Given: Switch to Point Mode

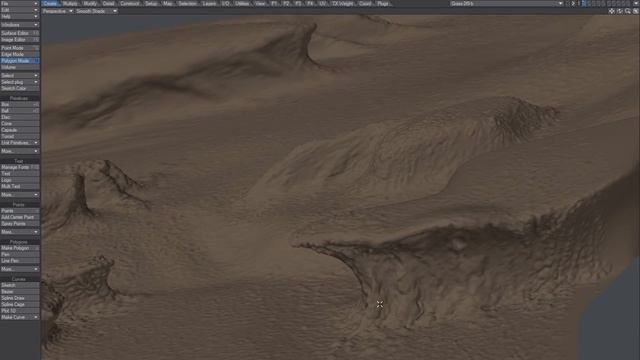Looking at the screenshot, I should [x=20, y=48].
